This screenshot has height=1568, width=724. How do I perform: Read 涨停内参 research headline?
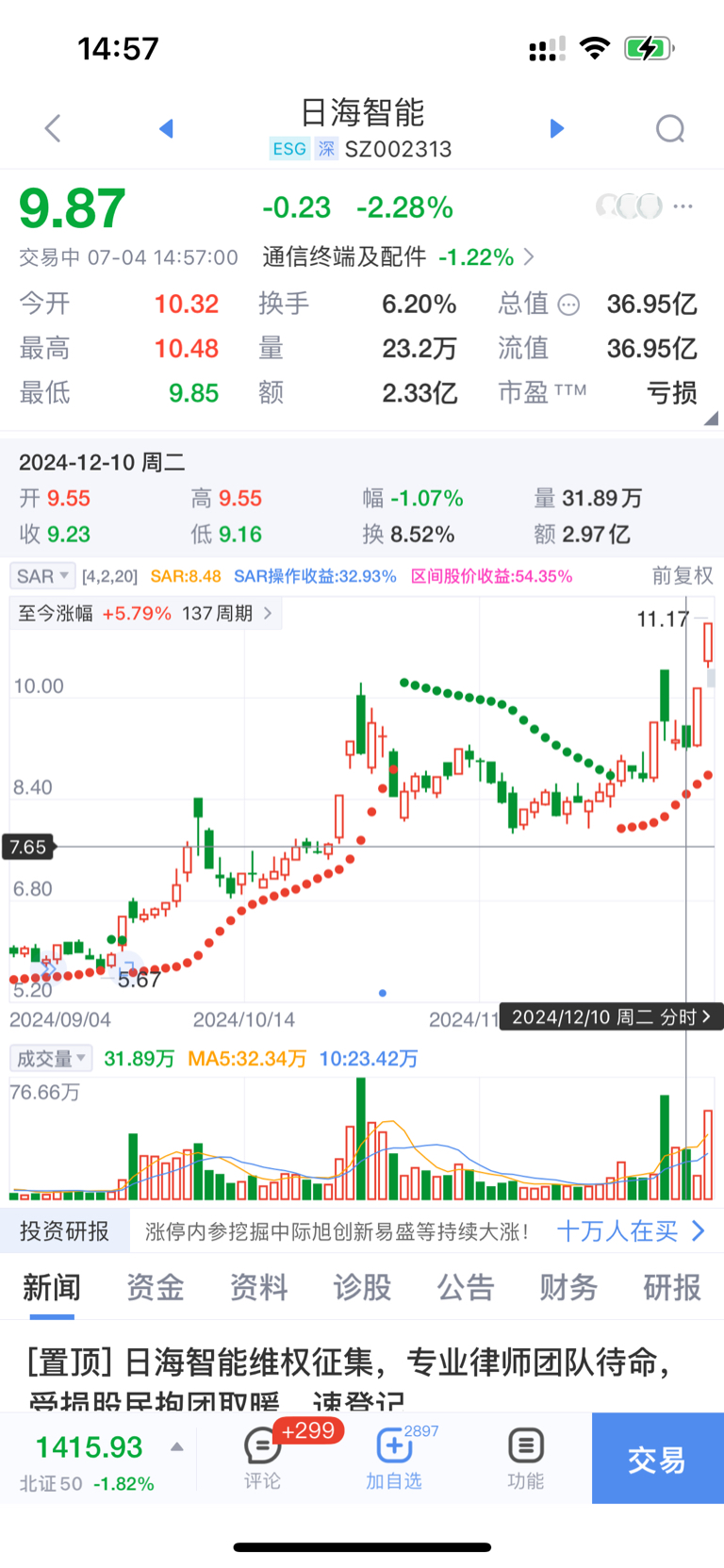point(337,1231)
